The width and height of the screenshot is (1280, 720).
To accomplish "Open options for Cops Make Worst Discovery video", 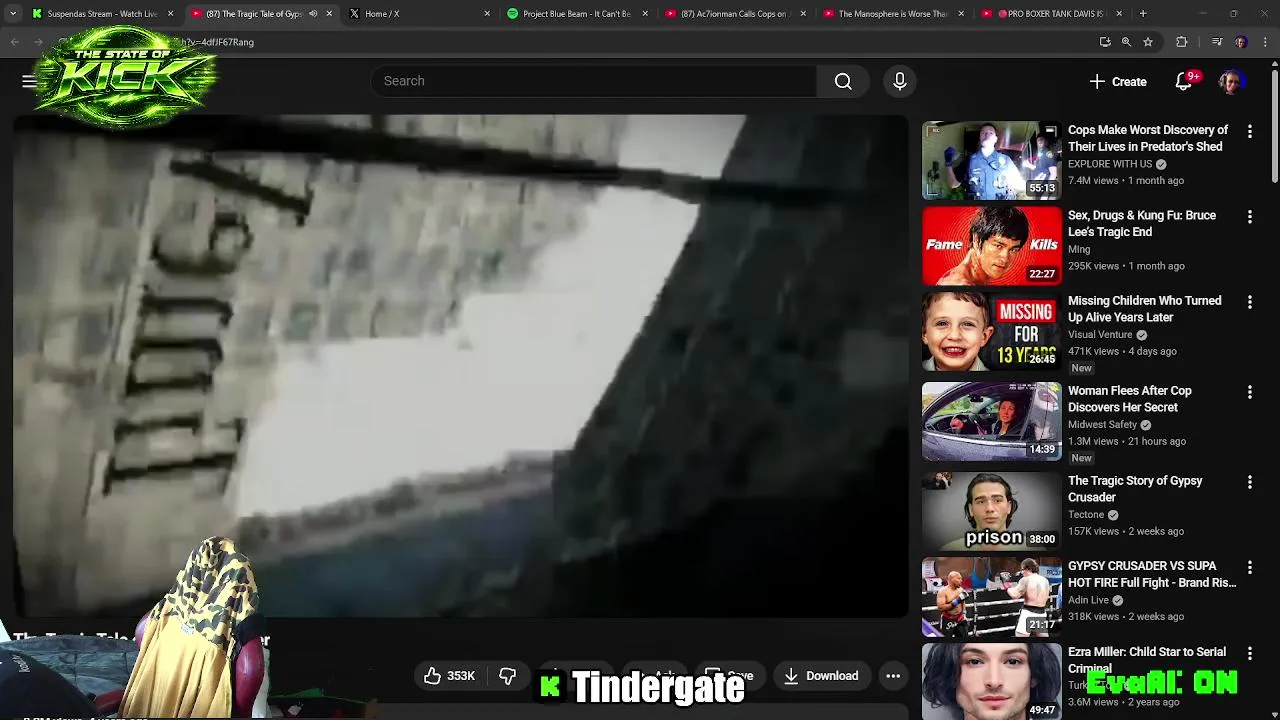I will tap(1249, 132).
